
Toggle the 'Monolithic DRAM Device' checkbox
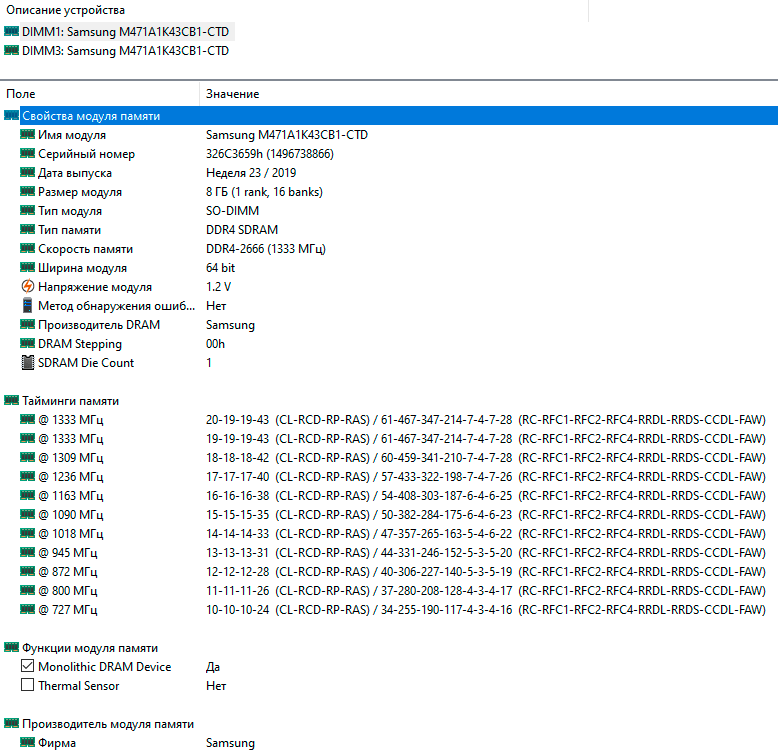[28, 666]
